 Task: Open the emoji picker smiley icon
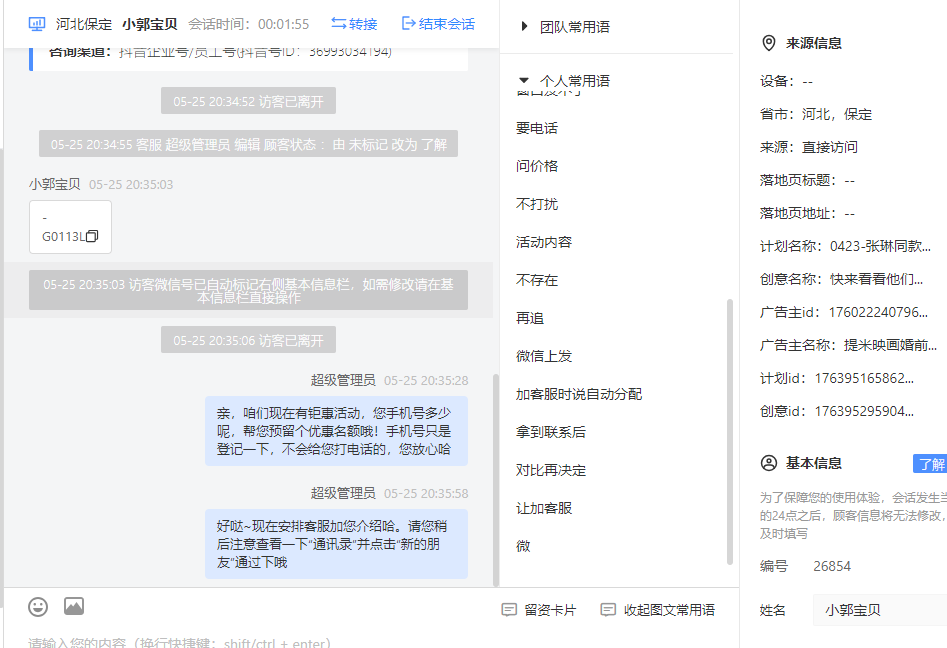tap(38, 606)
